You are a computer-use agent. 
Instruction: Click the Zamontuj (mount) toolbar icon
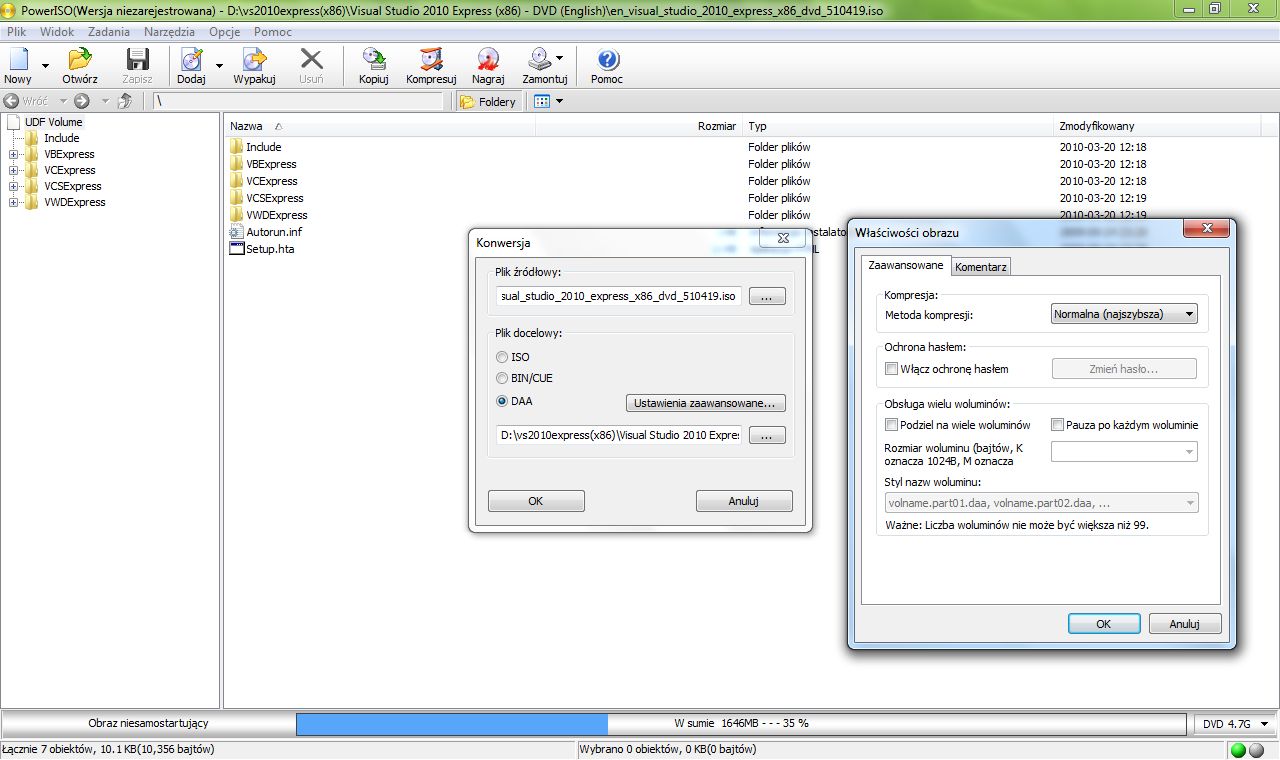point(540,60)
